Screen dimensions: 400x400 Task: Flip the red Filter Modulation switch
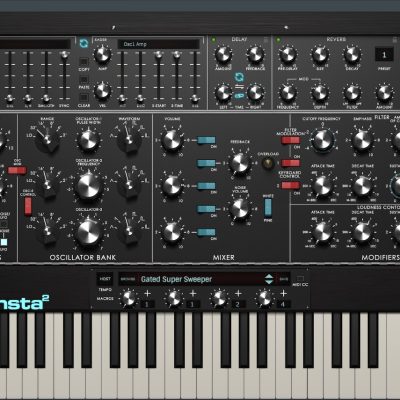pos(291,140)
